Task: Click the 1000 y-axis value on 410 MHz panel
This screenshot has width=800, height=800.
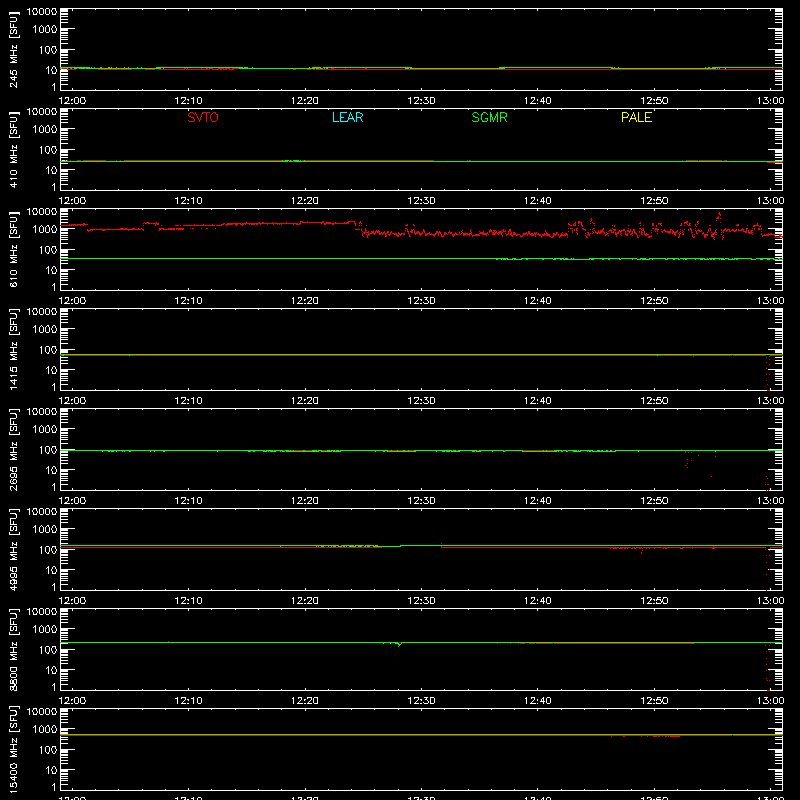Action: coord(45,130)
